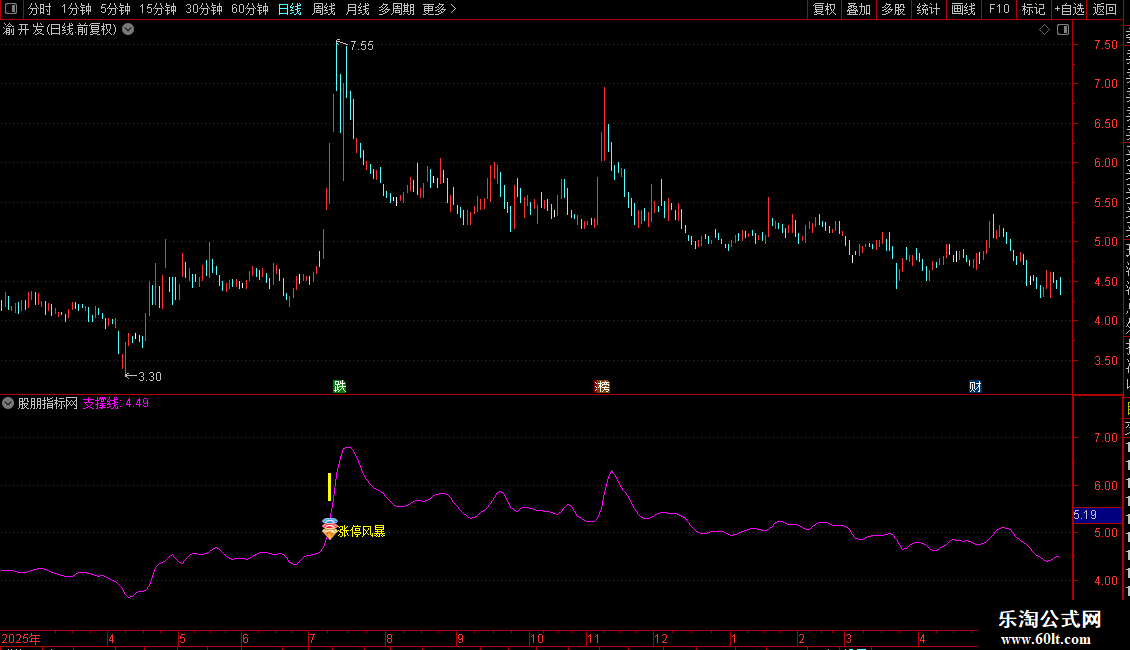The width and height of the screenshot is (1130, 650).
Task: Toggle the sidebar panel icon at top-left
Action: click(x=11, y=9)
